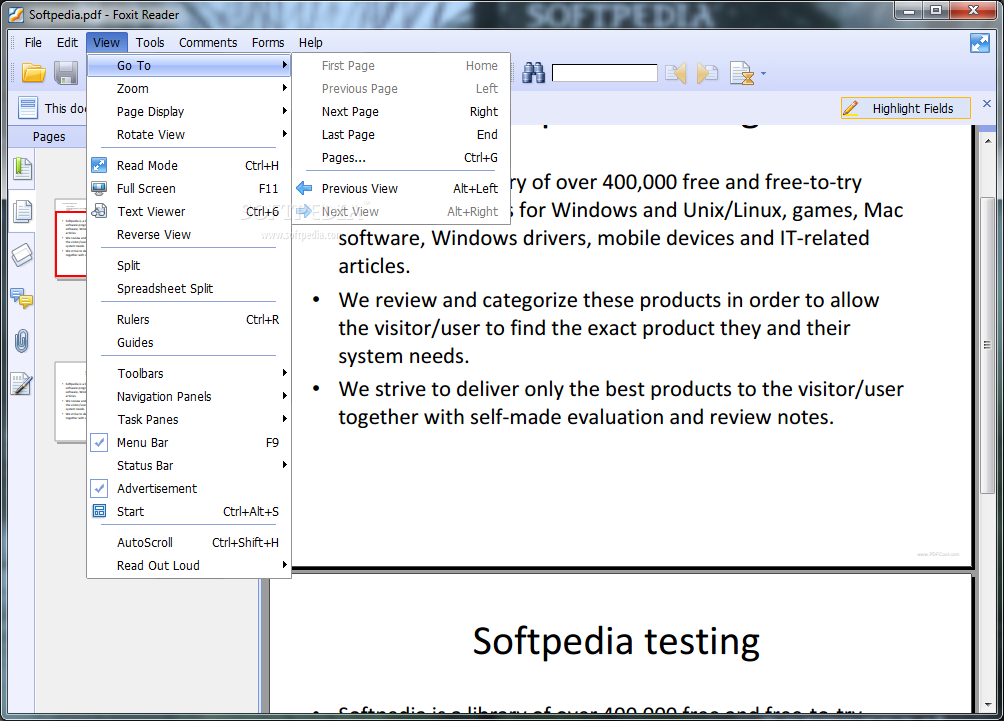
Task: Toggle Rulers in View menu
Action: (189, 320)
